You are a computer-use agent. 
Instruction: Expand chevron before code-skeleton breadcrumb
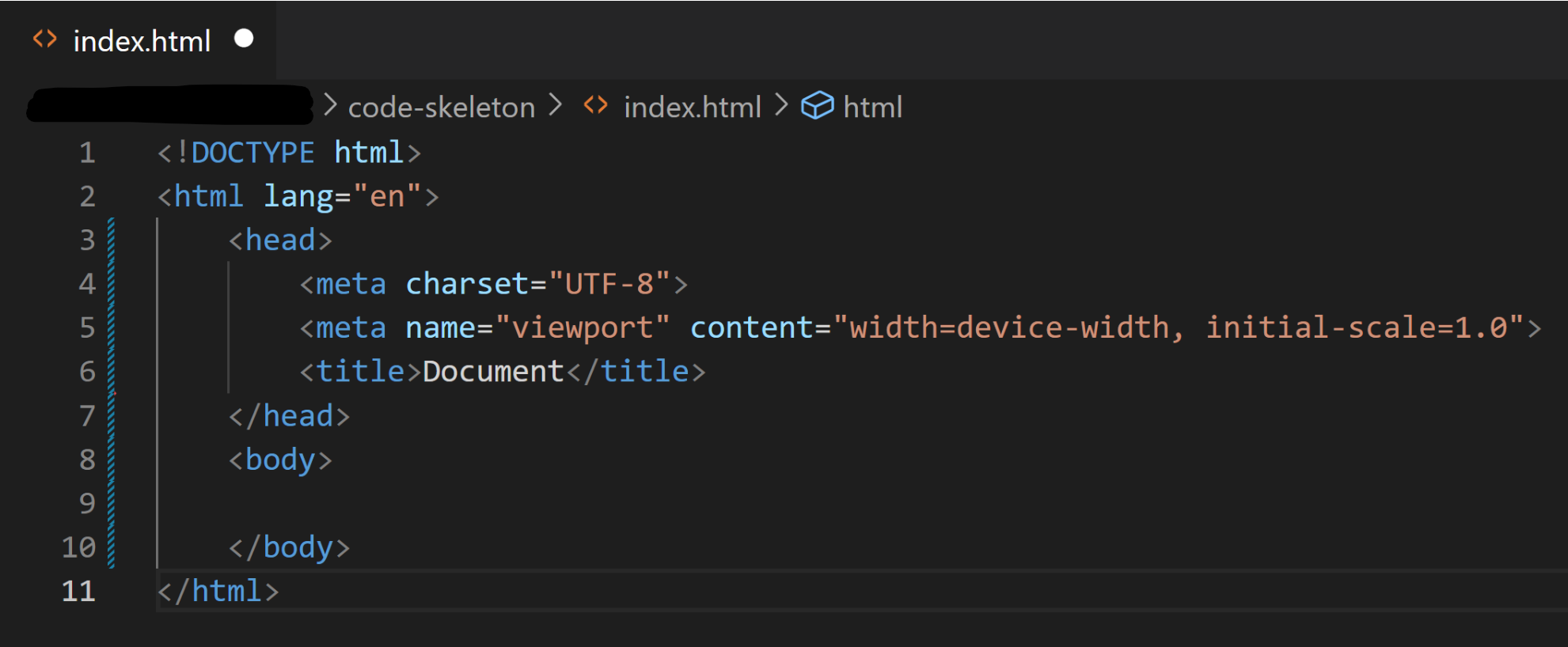(x=330, y=105)
